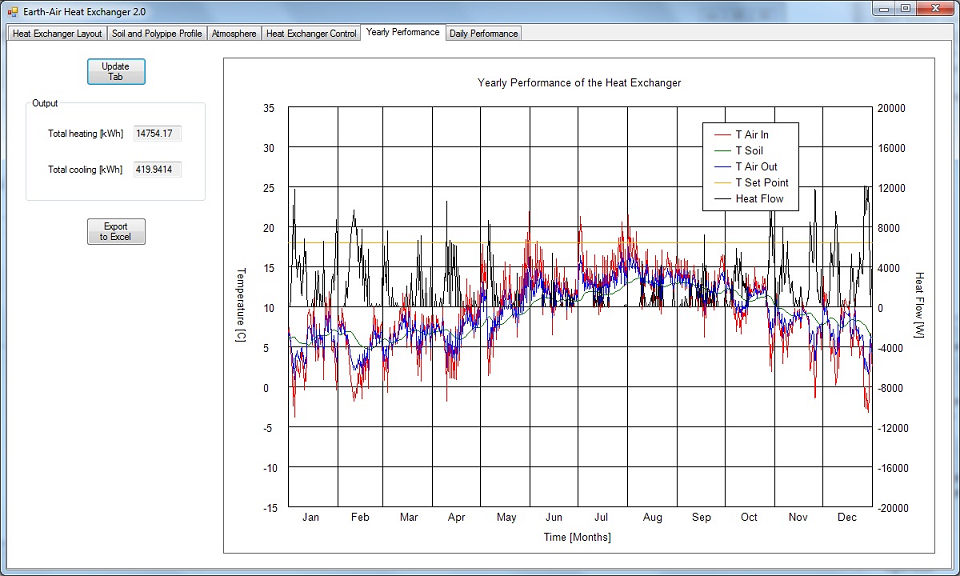Click the blue T Air Out legend line
Image resolution: width=960 pixels, height=576 pixels.
(723, 166)
